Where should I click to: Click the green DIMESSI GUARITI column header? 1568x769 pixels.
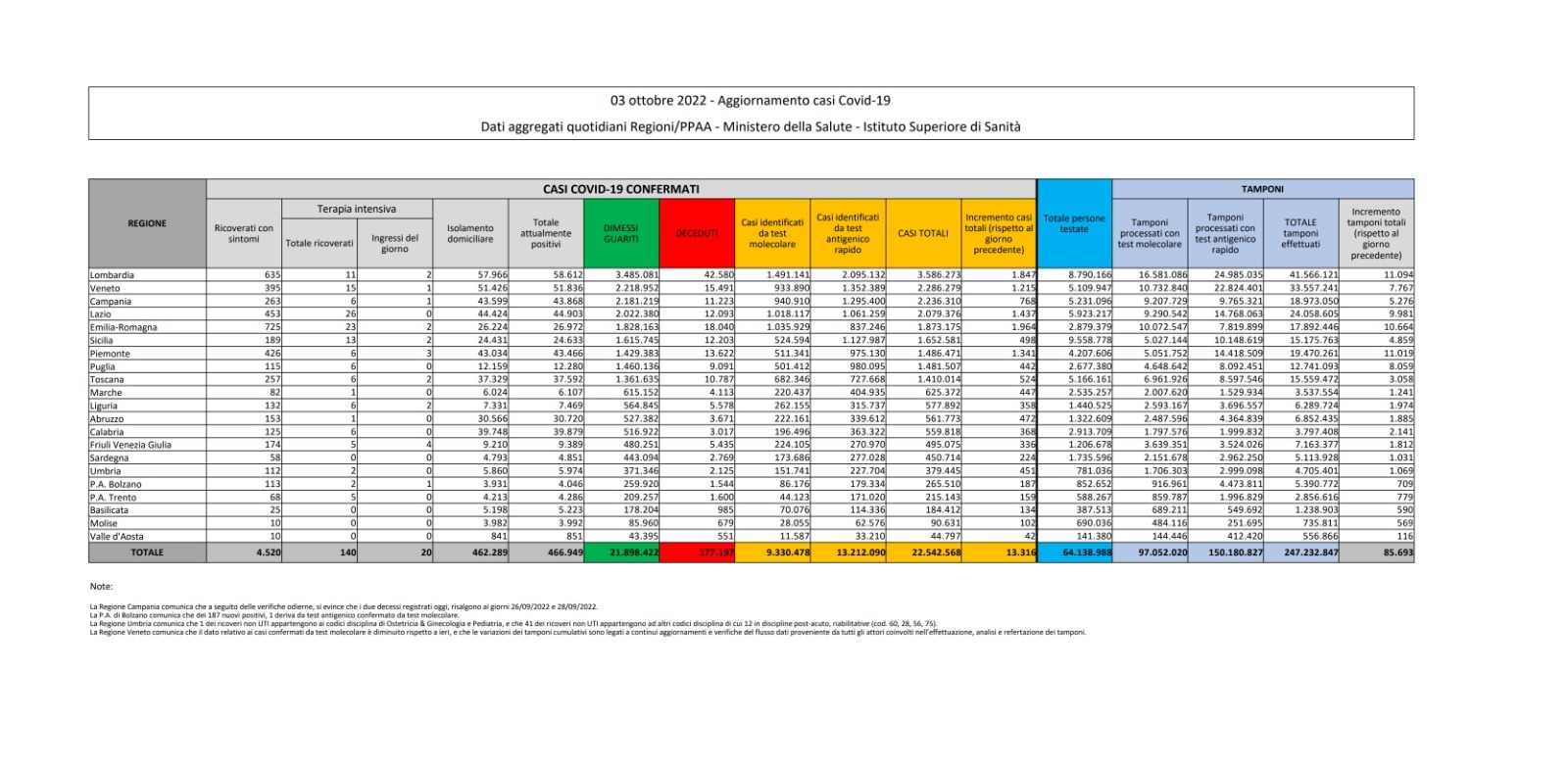click(620, 233)
